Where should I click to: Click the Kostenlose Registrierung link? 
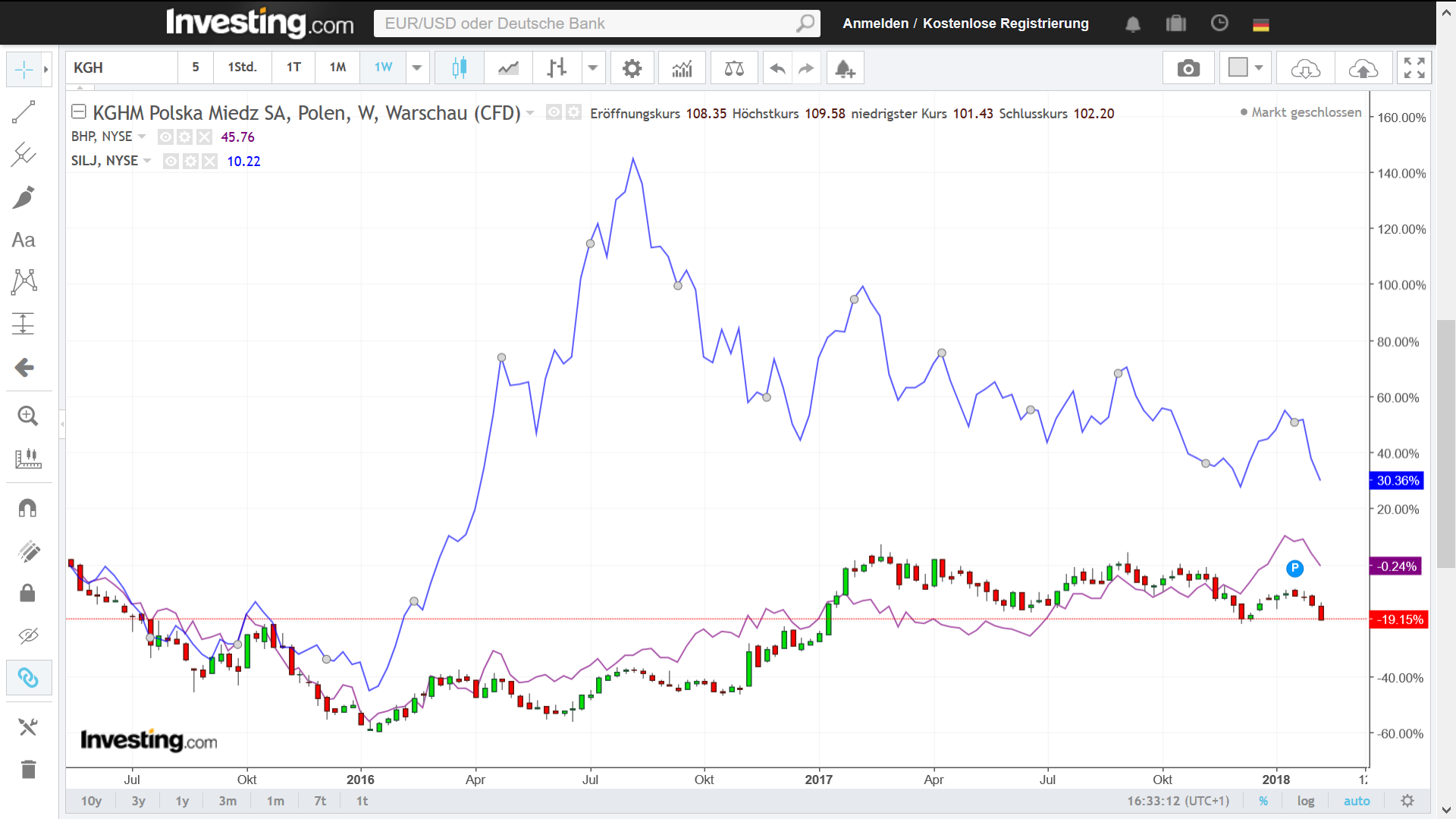coord(1006,24)
